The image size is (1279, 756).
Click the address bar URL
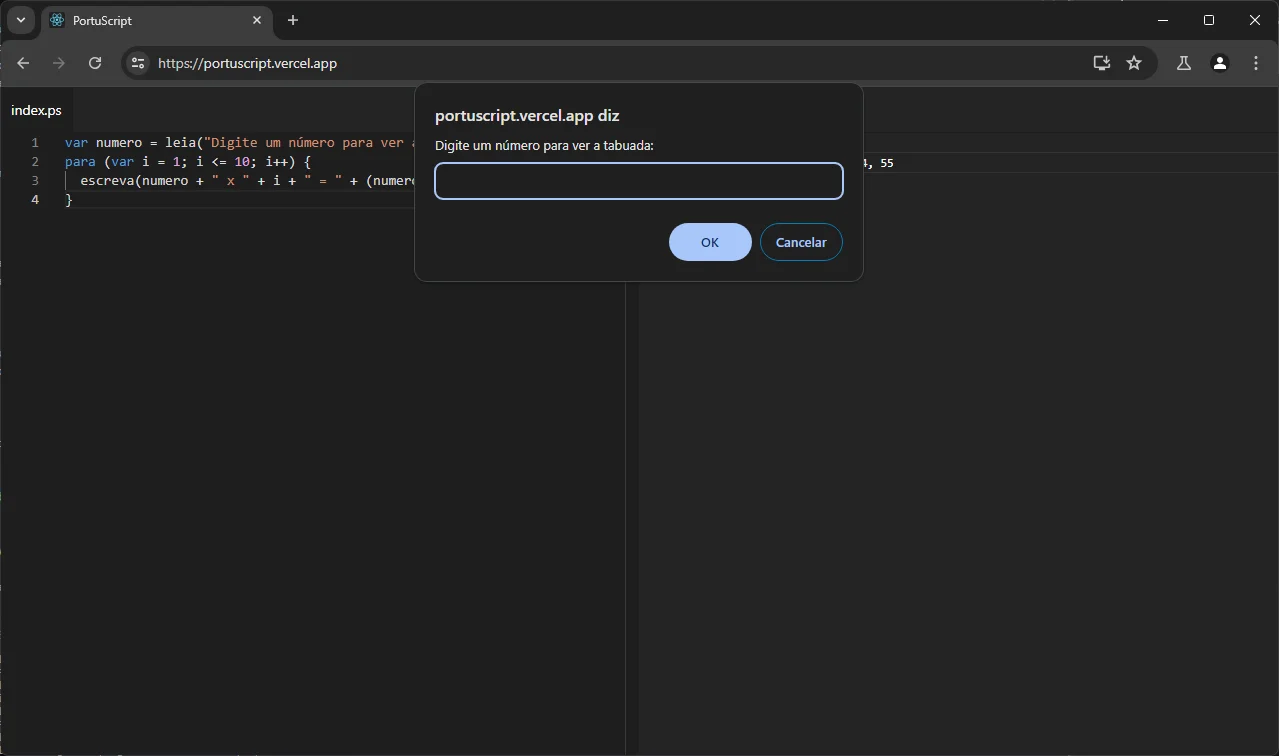pyautogui.click(x=248, y=63)
